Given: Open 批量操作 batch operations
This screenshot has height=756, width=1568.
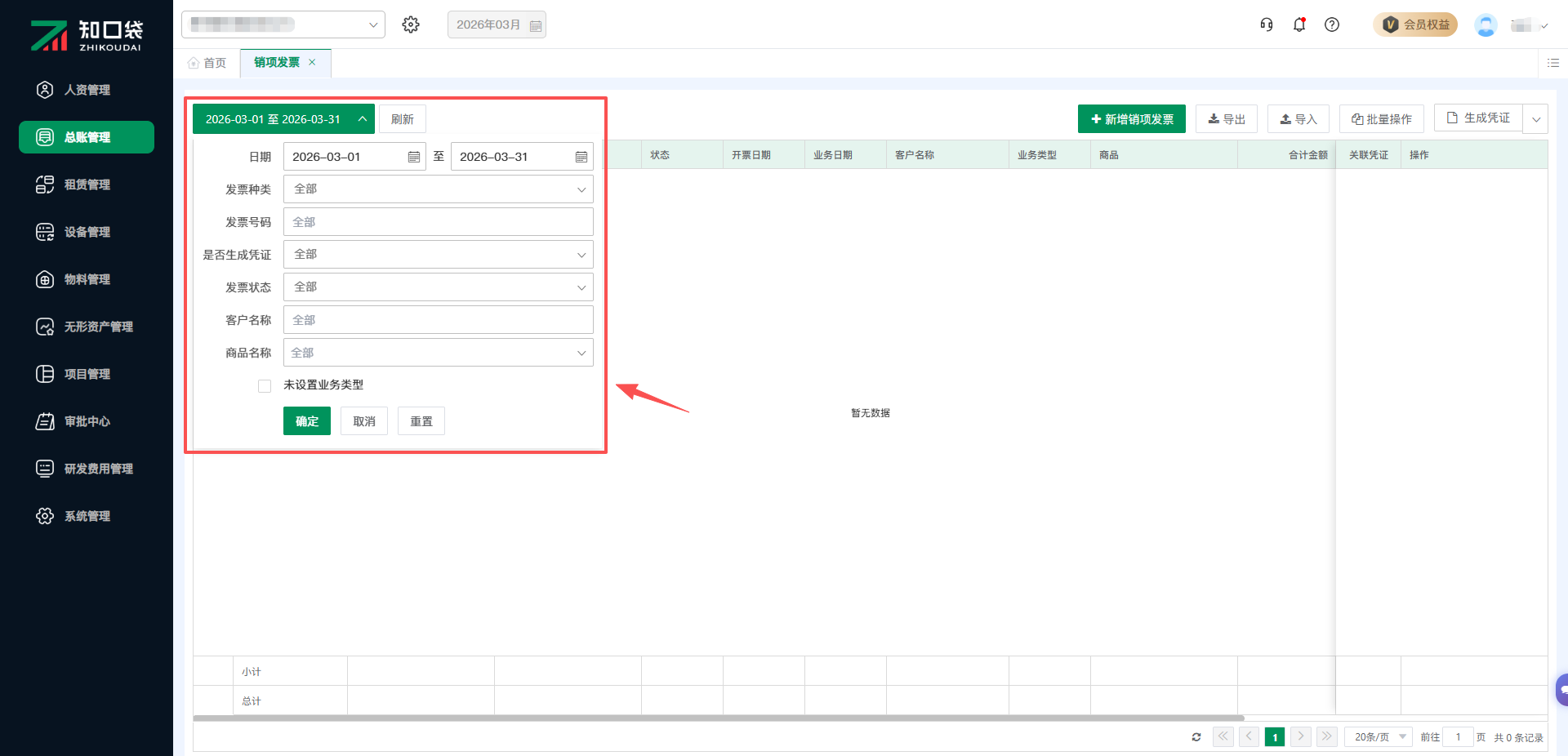Looking at the screenshot, I should [1382, 118].
